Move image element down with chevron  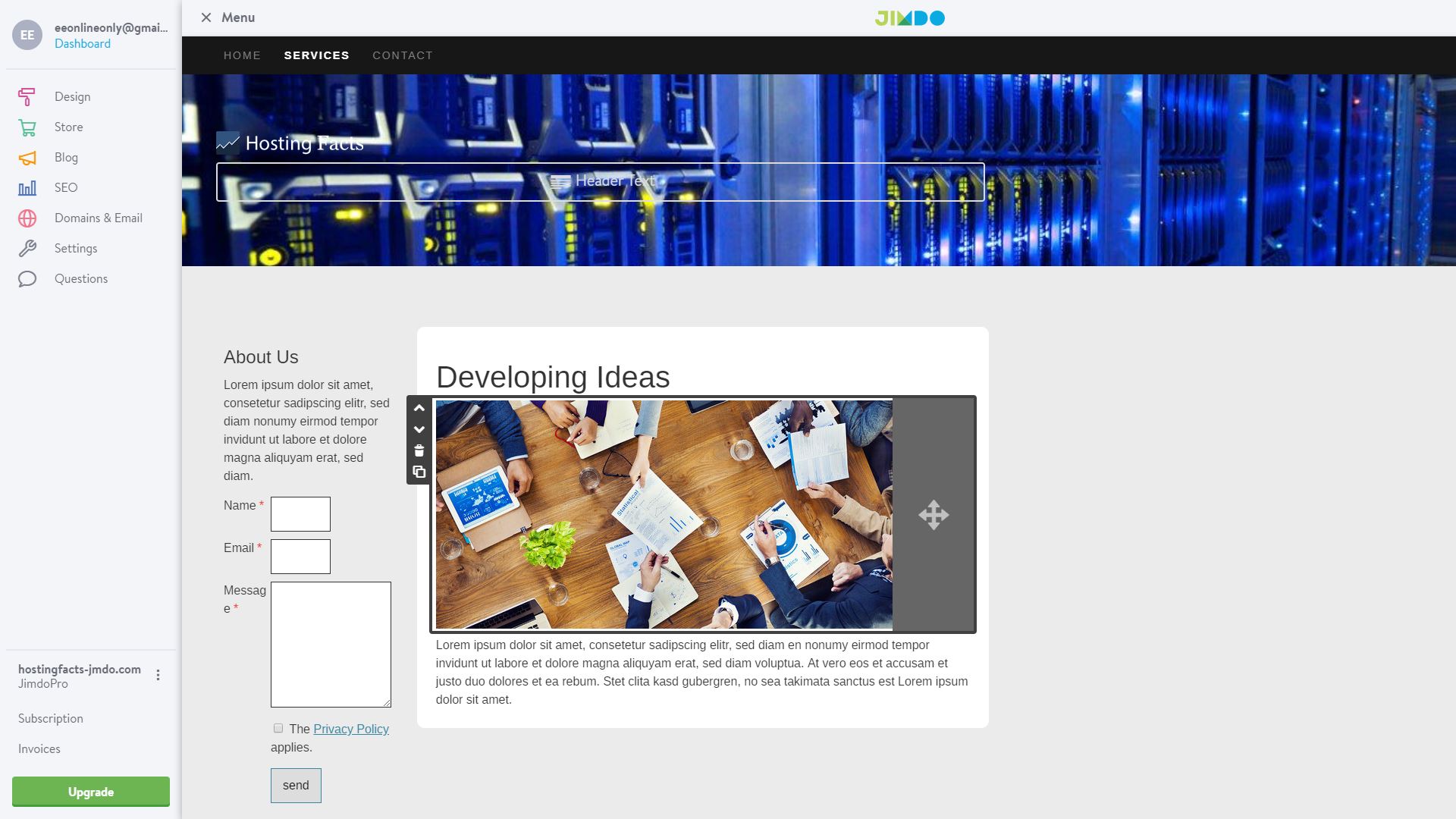pyautogui.click(x=419, y=429)
